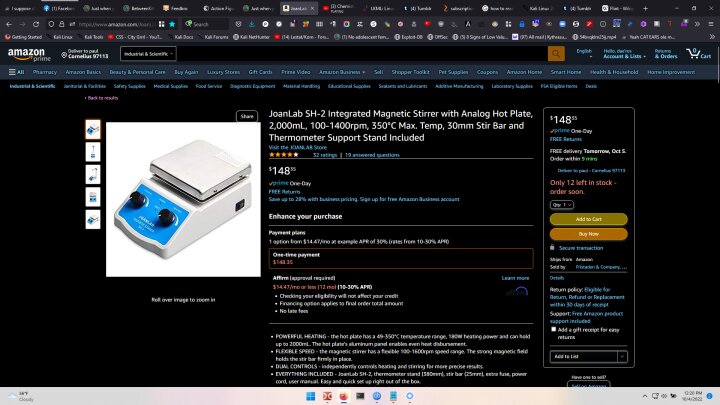
Task: Click the address bar padlock icon
Action: (x=62, y=24)
